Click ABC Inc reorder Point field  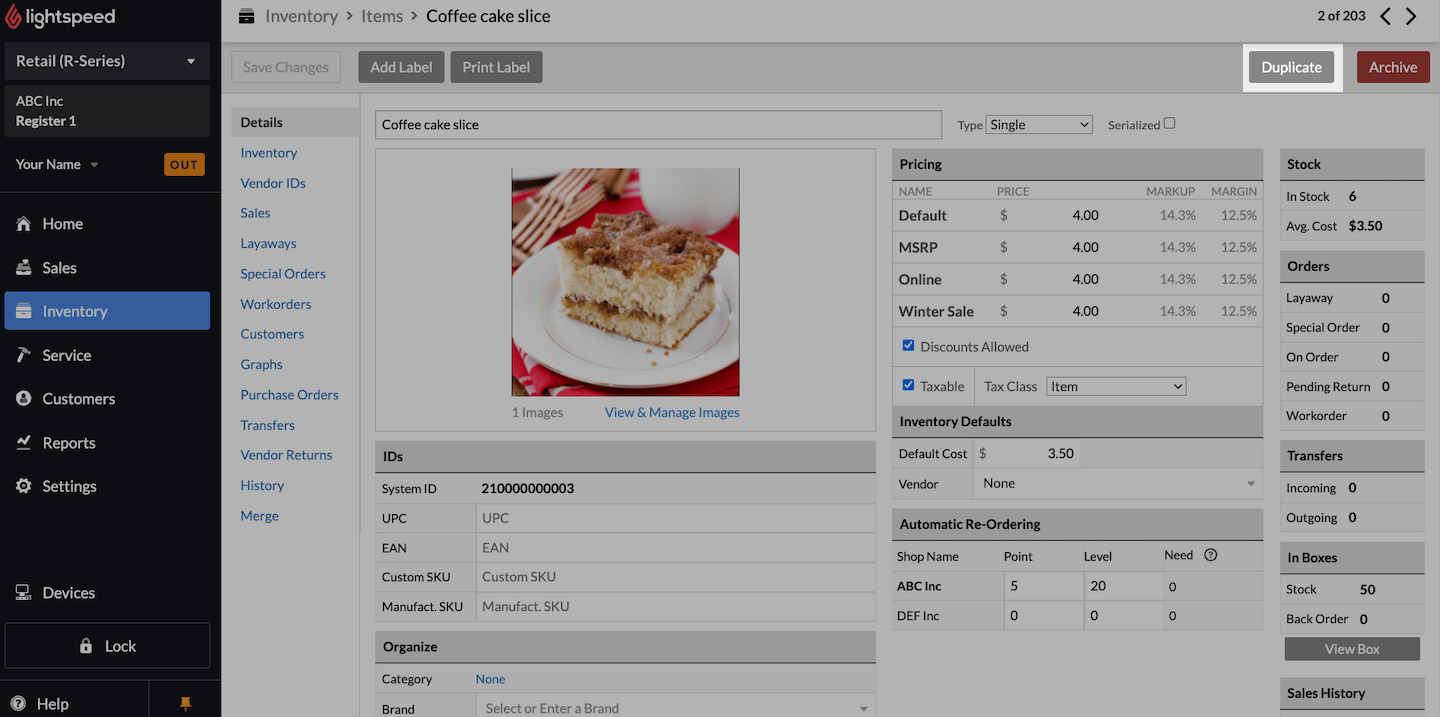[1042, 586]
